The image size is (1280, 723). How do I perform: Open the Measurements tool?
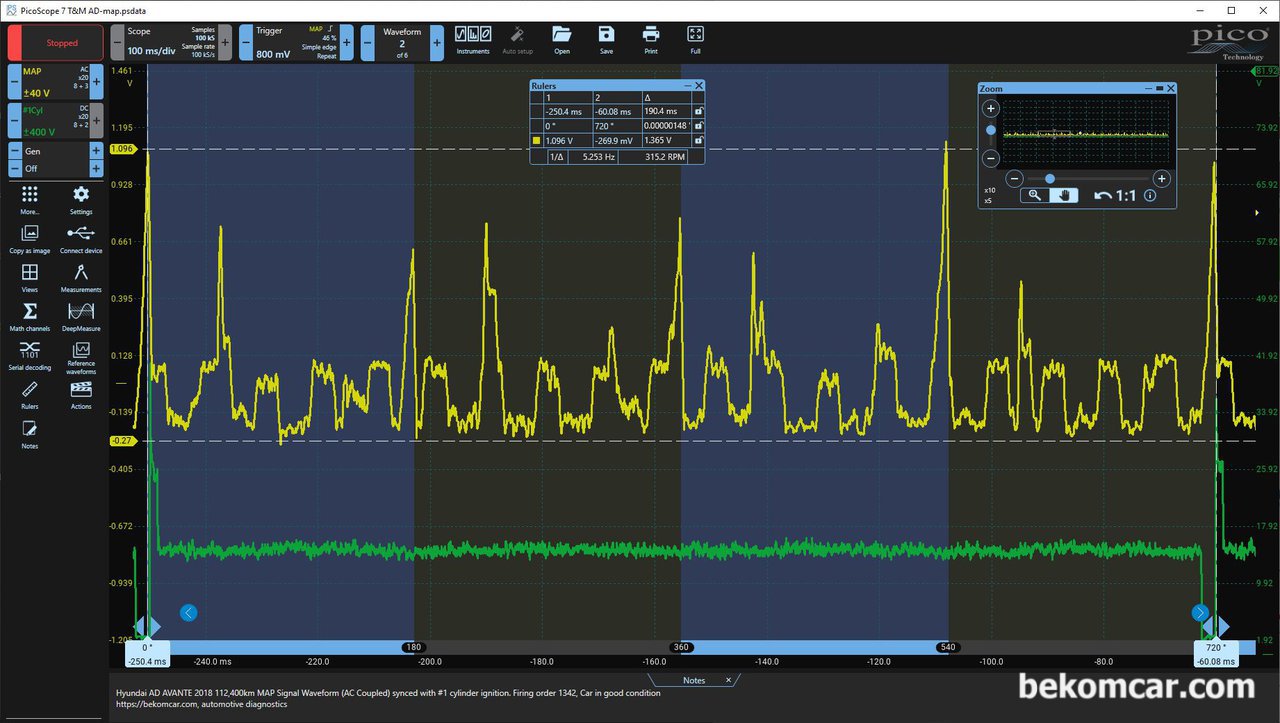pos(81,276)
